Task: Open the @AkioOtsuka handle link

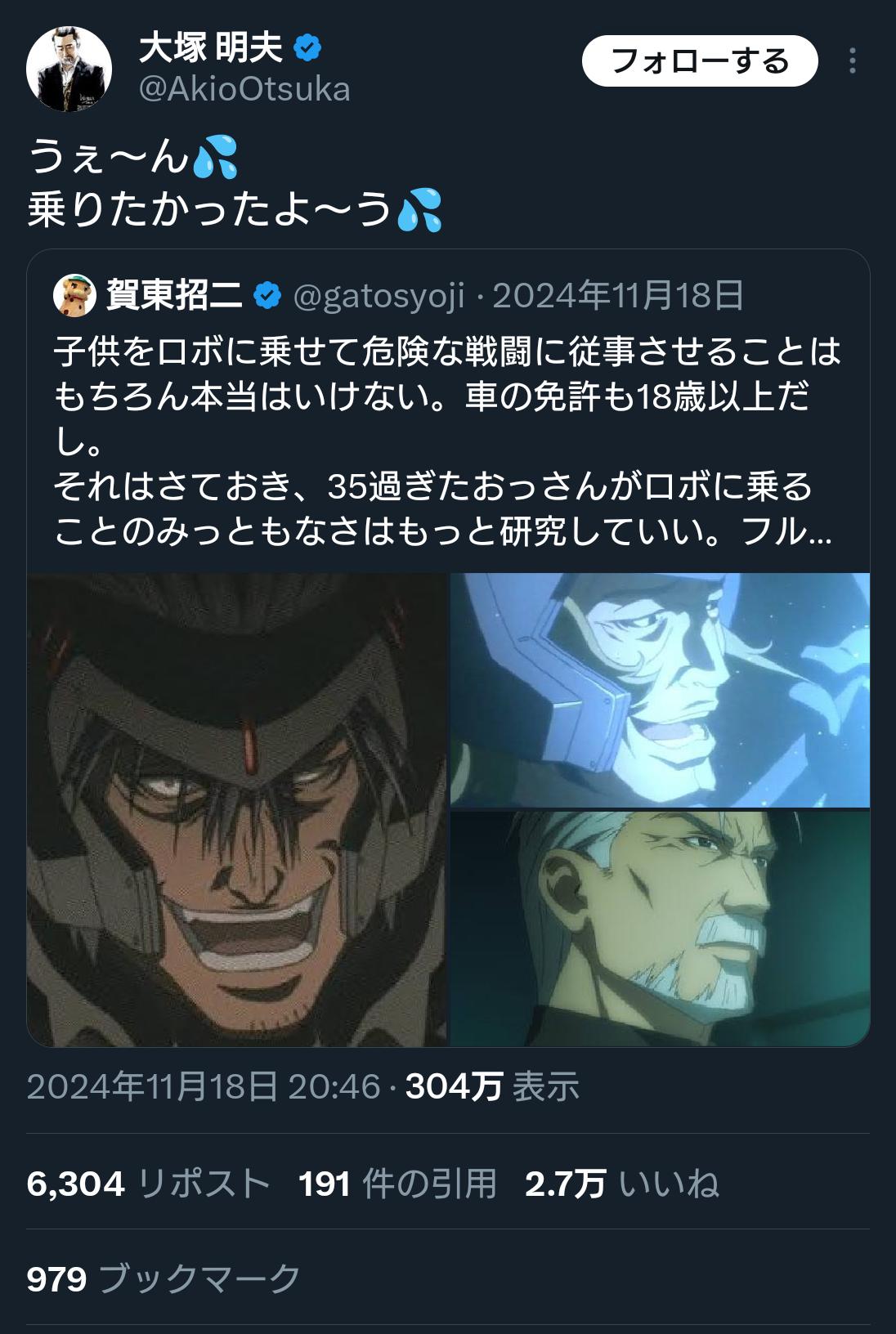Action: pyautogui.click(x=244, y=89)
